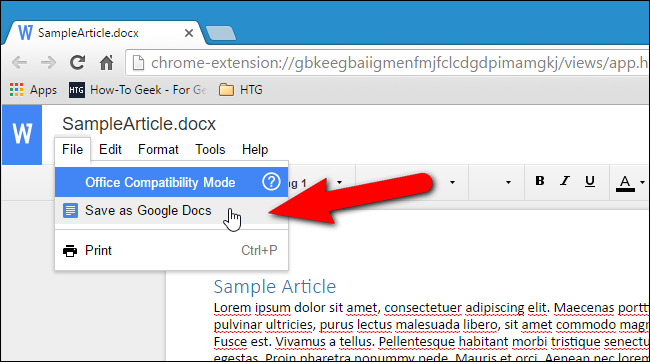Click the Ctrl+P shortcut label
The image size is (650, 362).
259,250
